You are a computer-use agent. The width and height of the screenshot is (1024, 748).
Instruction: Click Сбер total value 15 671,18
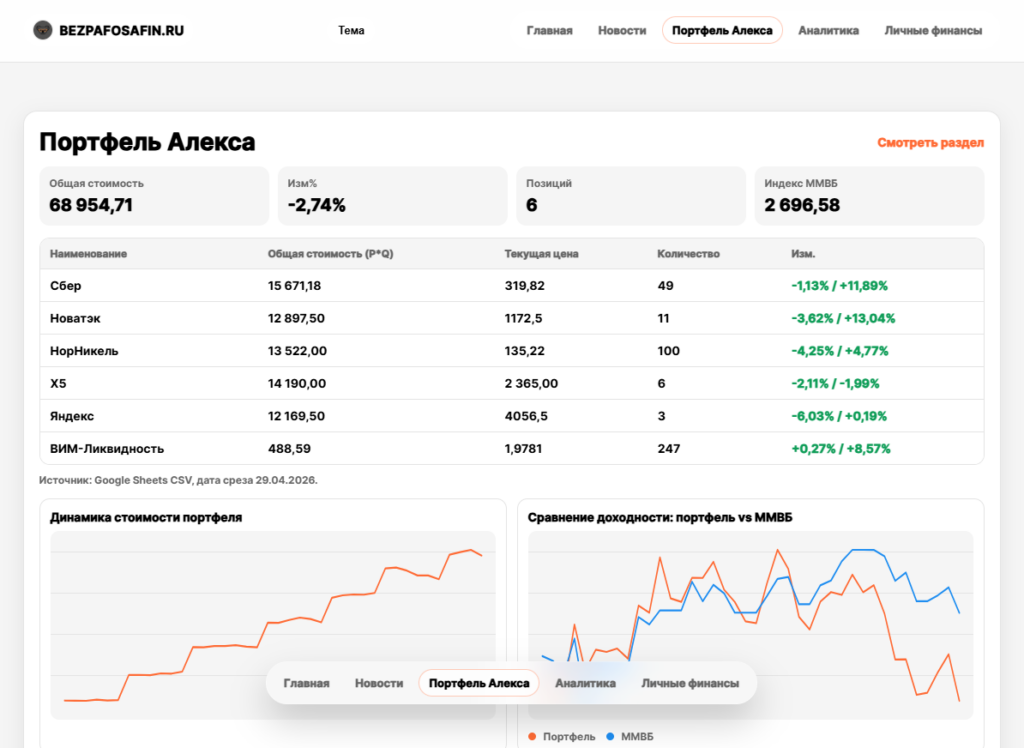click(295, 285)
